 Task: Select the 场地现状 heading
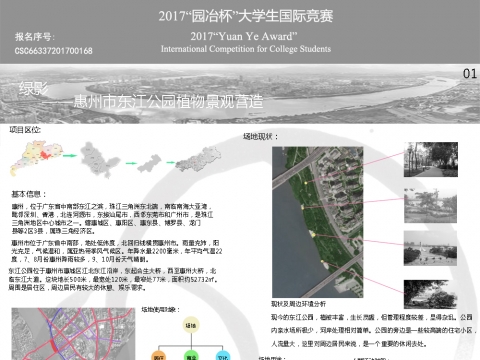(260, 136)
